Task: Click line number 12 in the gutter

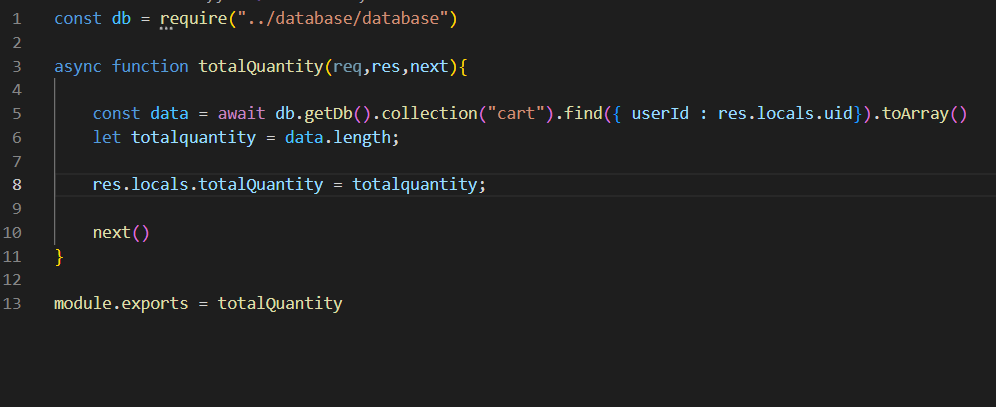Action: click(12, 280)
